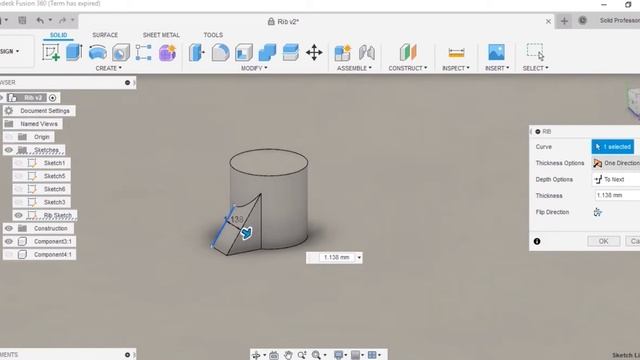This screenshot has width=640, height=360.
Task: Click the Save icon
Action: 22,20
